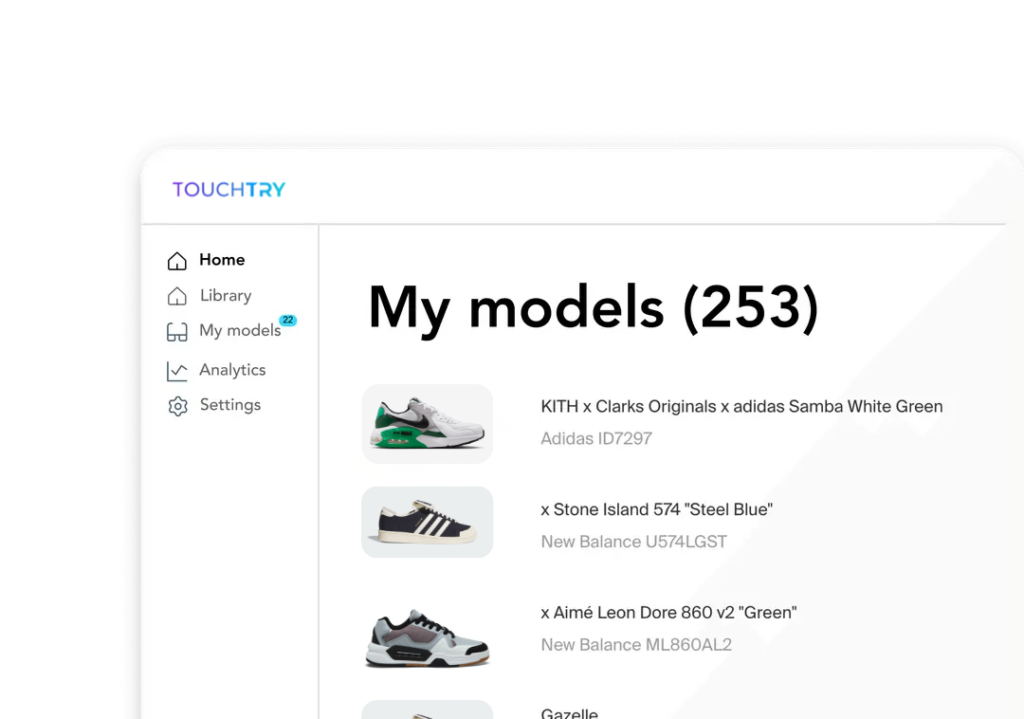Open Settings from the sidebar
This screenshot has height=719, width=1024.
[230, 405]
